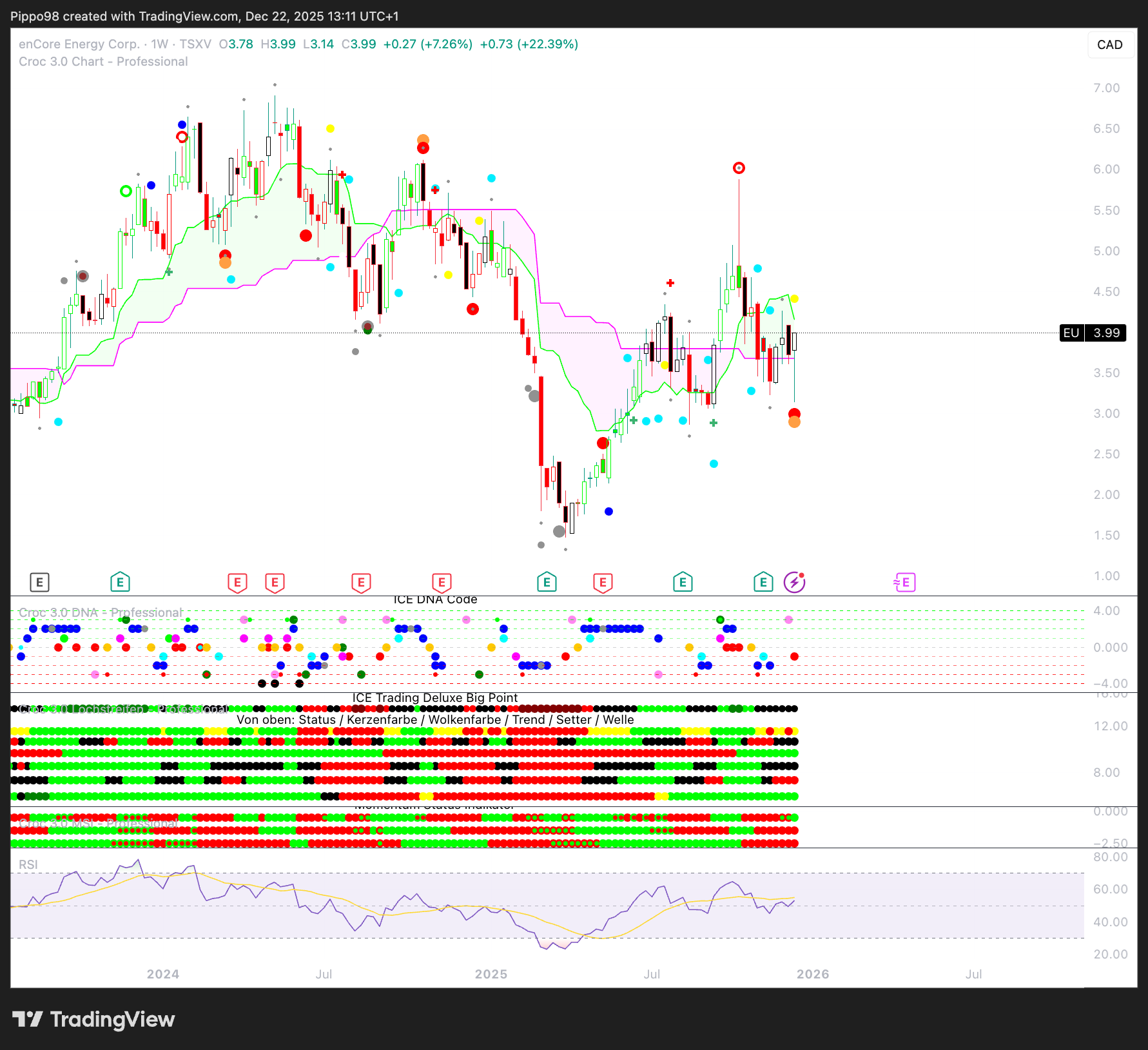The height and width of the screenshot is (1050, 1148).
Task: Click the green E marker right of the 2025 label
Action: click(x=547, y=583)
